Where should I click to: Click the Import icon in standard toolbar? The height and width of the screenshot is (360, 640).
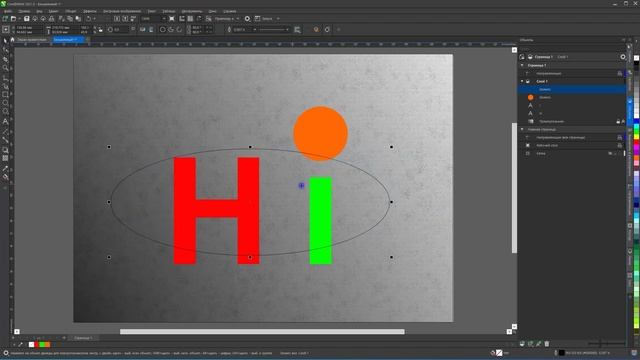(117, 19)
